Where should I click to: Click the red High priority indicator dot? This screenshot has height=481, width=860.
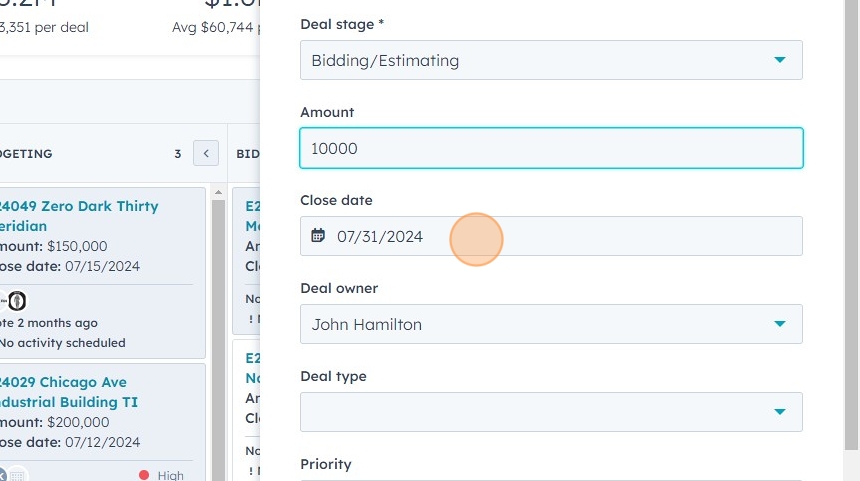click(x=144, y=475)
